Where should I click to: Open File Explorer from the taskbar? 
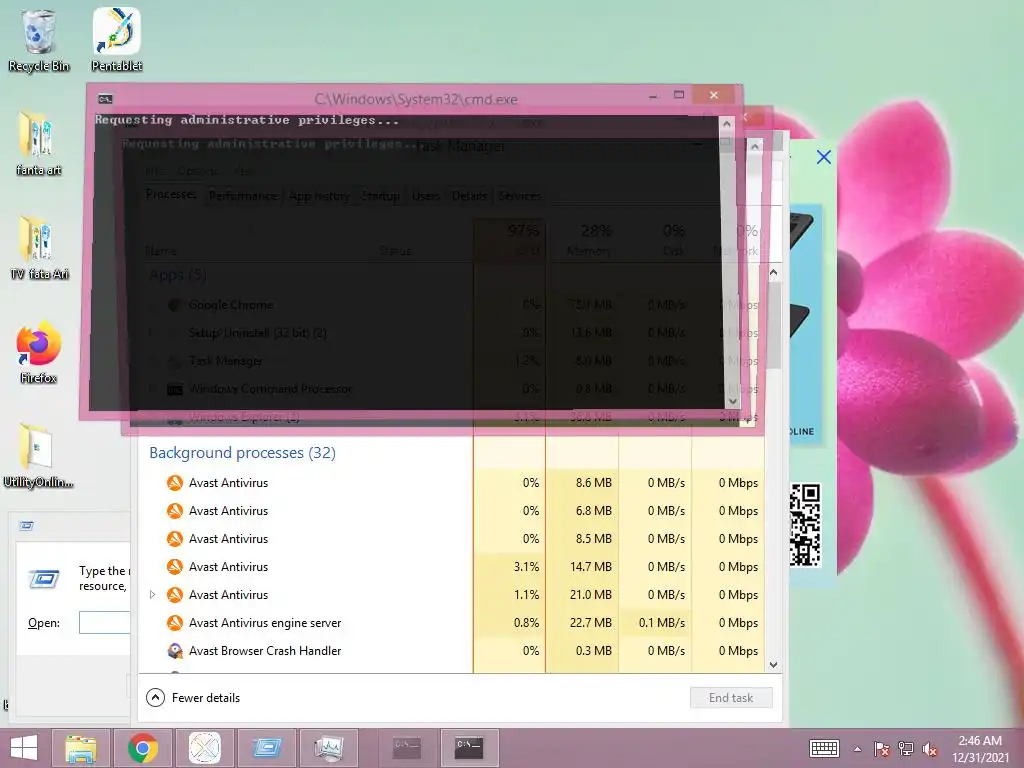click(81, 748)
